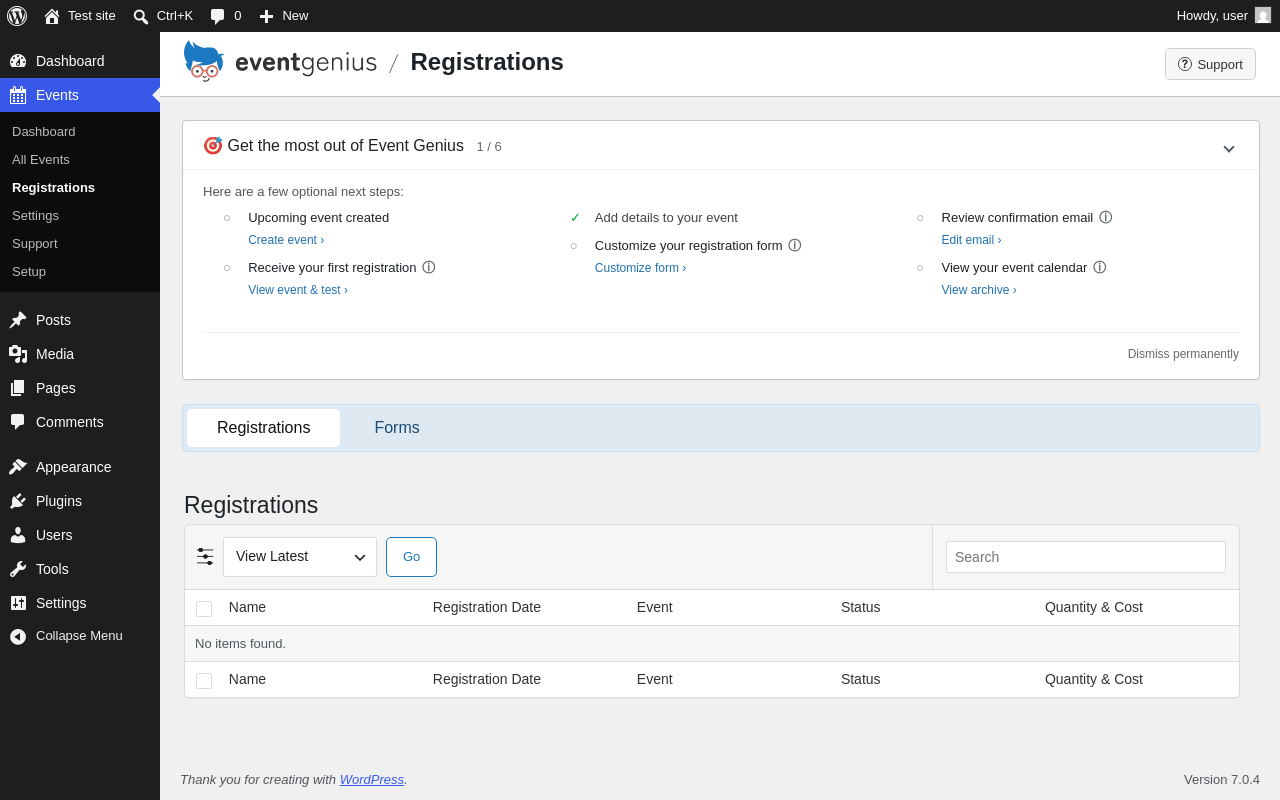Tick the select-all checkbox in table header

tap(204, 608)
